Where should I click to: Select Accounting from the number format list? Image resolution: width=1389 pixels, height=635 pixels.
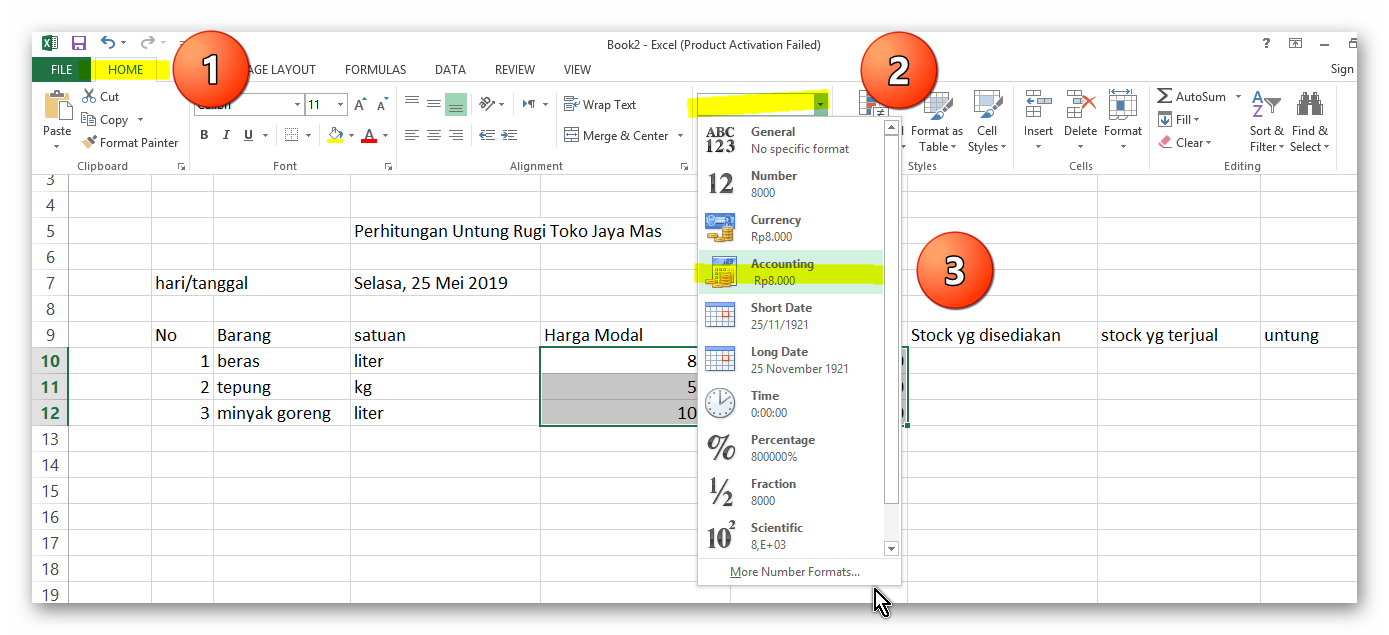[x=790, y=270]
